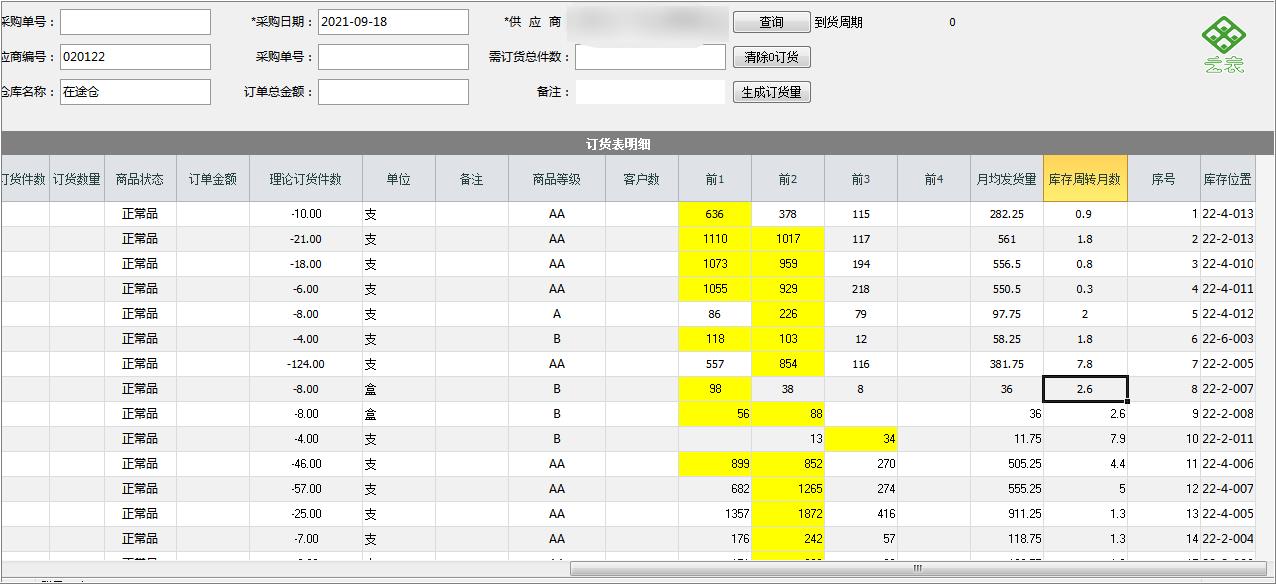
Task: Click the warehouse name field showing 在途仓
Action: pyautogui.click(x=135, y=92)
